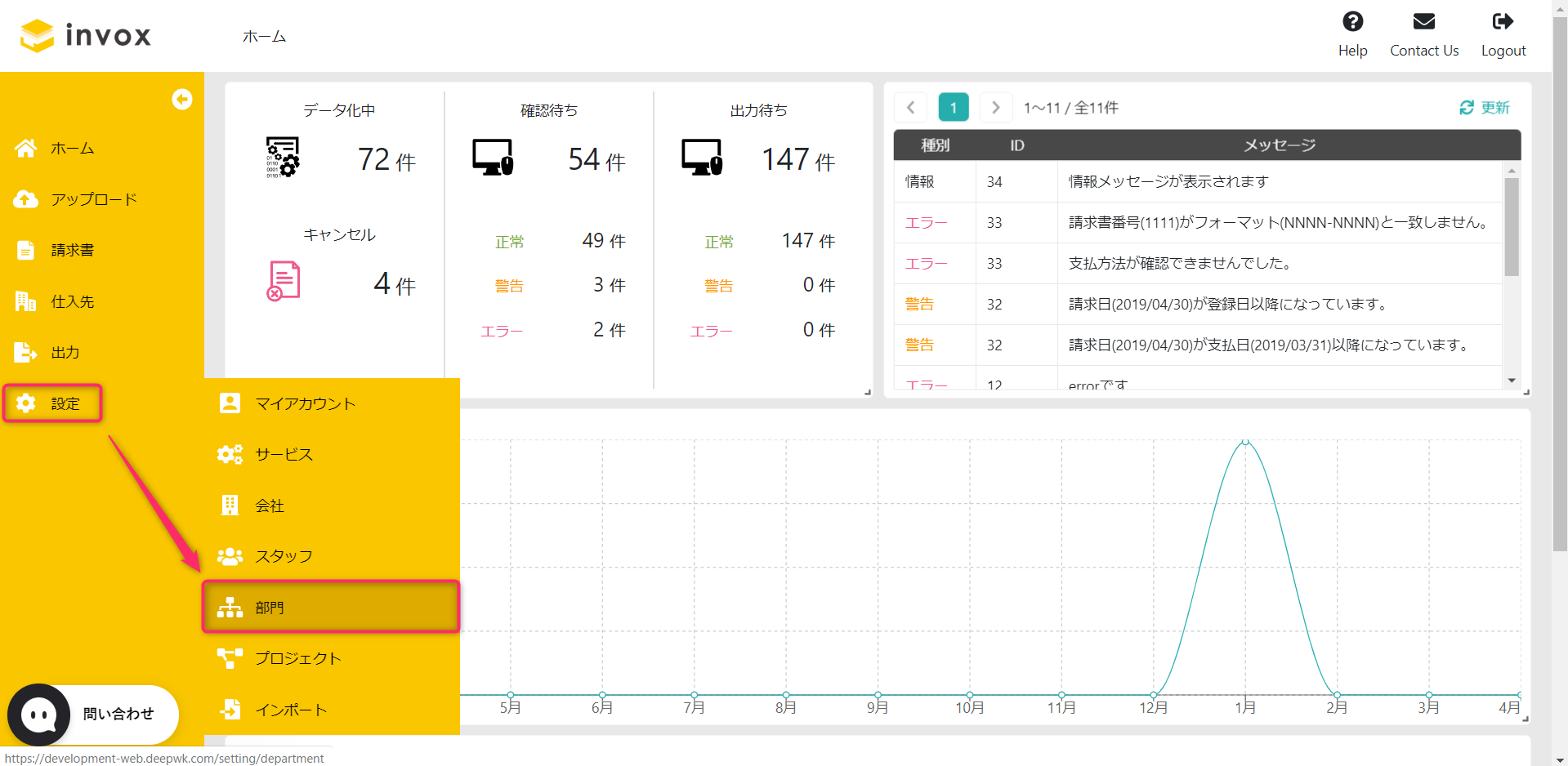Select page 1 in message pagination
This screenshot has height=766, width=1568.
pyautogui.click(x=953, y=108)
